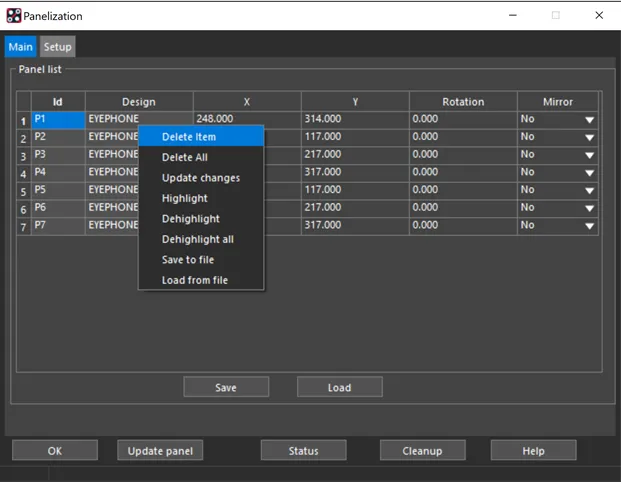Click X value 248.000 in row P1
Screen dimensions: 621x482
click(x=247, y=119)
